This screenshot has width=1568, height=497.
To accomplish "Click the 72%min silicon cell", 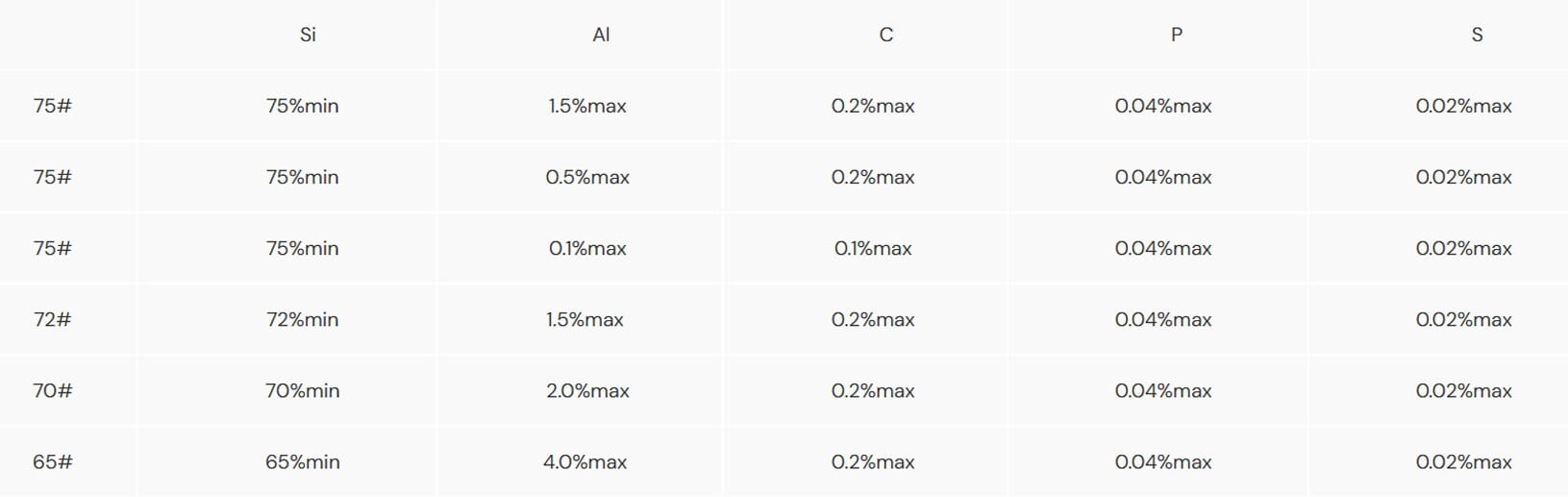I will pos(302,319).
